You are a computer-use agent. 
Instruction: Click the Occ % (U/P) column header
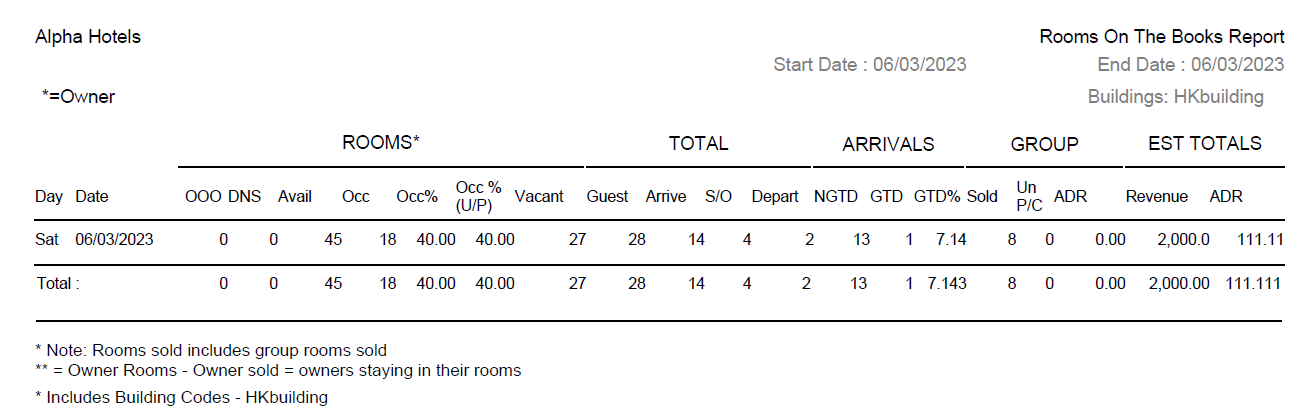click(x=479, y=196)
